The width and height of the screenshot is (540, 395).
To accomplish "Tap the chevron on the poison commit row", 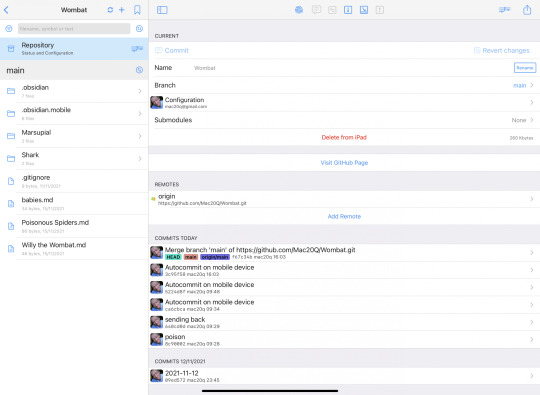I will (532, 340).
